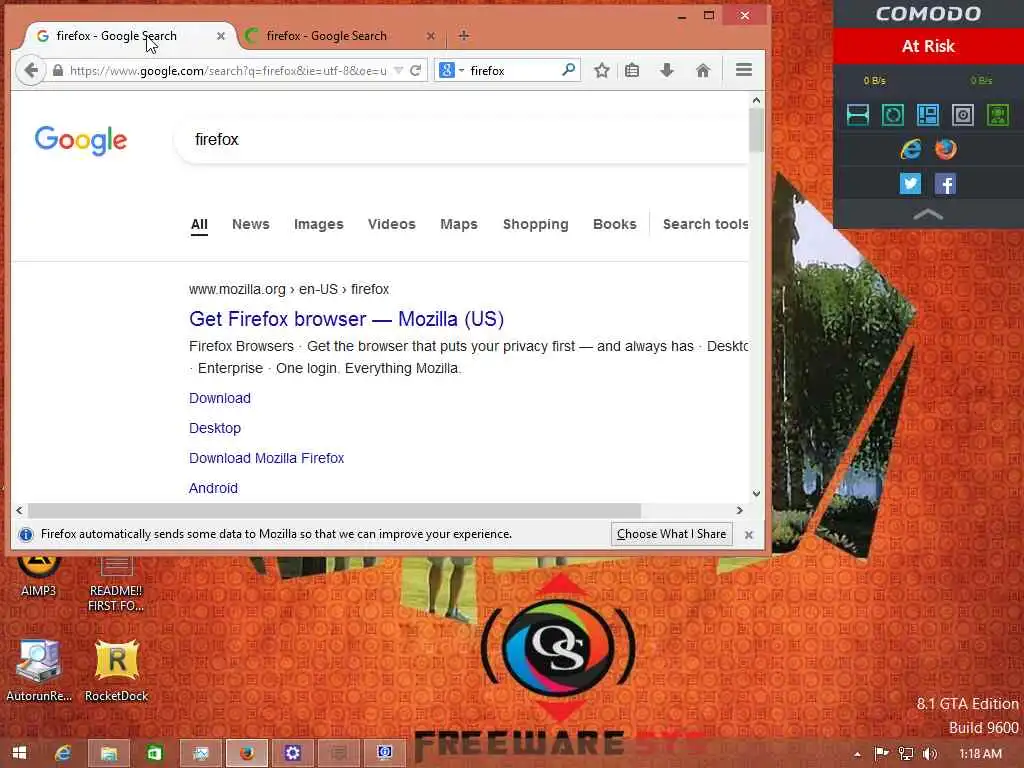The height and width of the screenshot is (768, 1024).
Task: Open Google Search tools
Action: coord(705,225)
